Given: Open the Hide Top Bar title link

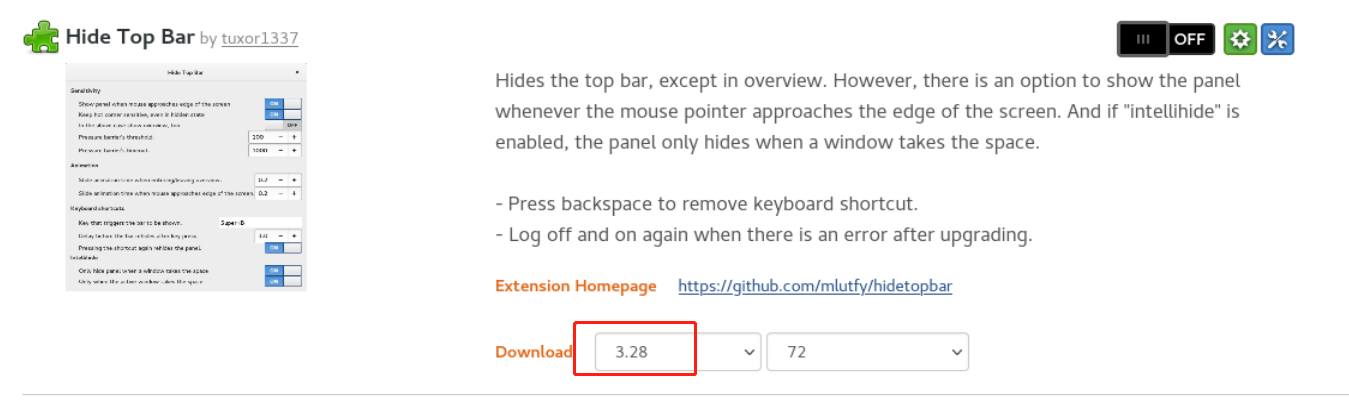Looking at the screenshot, I should coord(130,37).
